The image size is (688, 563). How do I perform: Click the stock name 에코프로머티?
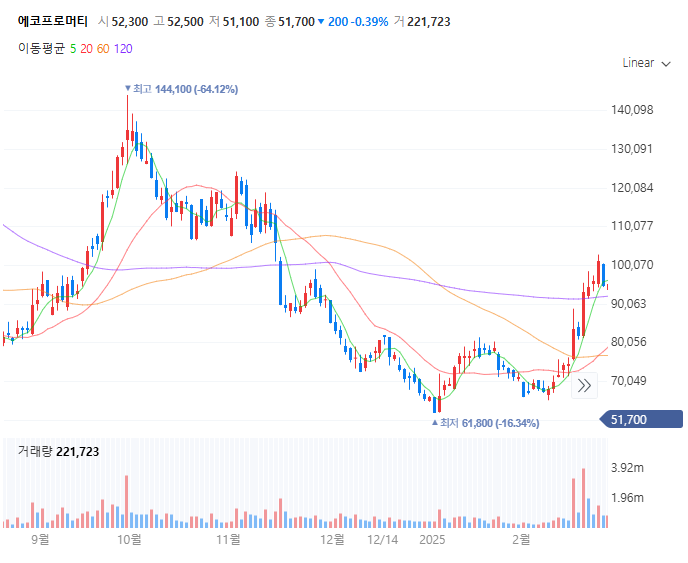pos(53,21)
